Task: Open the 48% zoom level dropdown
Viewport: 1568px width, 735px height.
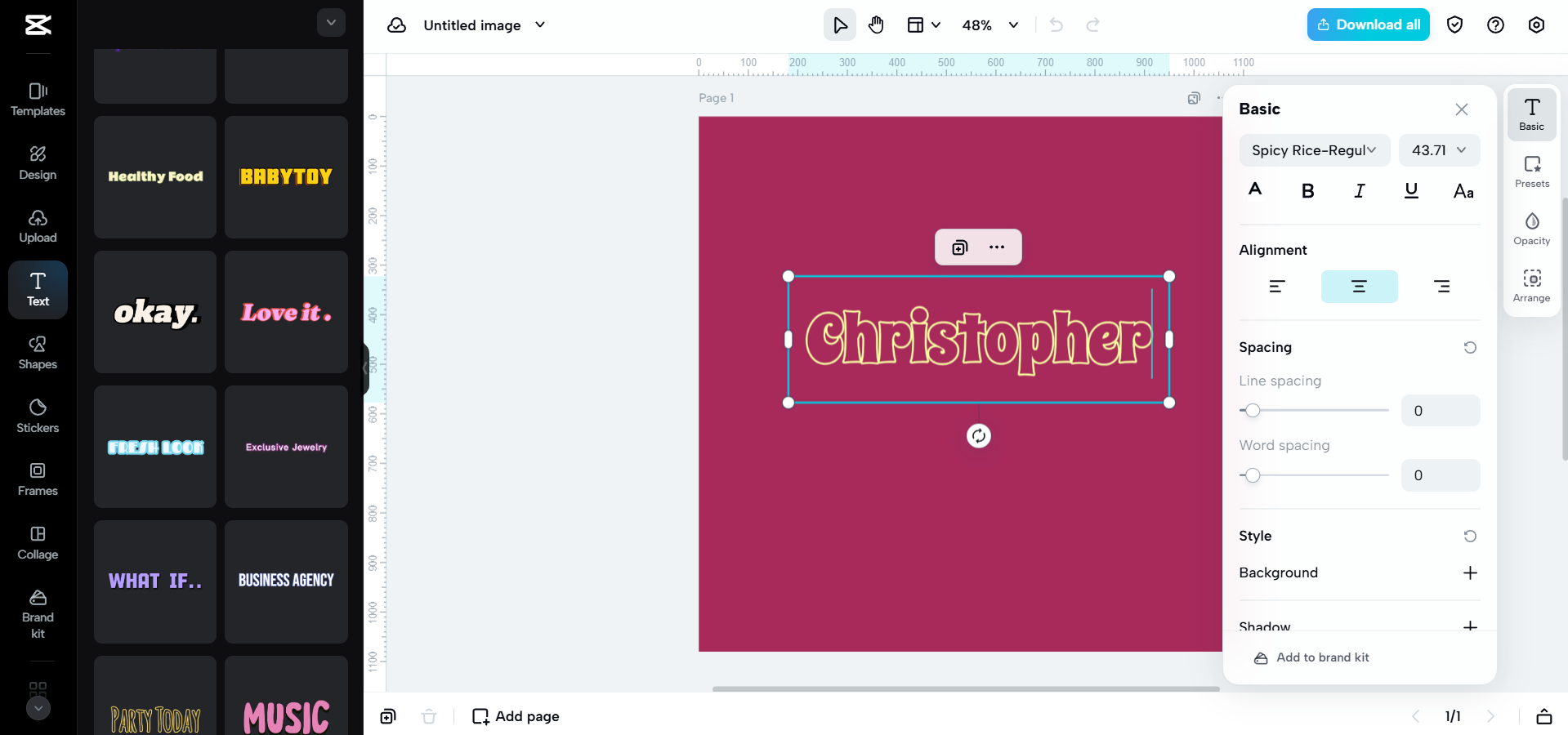Action: coord(990,25)
